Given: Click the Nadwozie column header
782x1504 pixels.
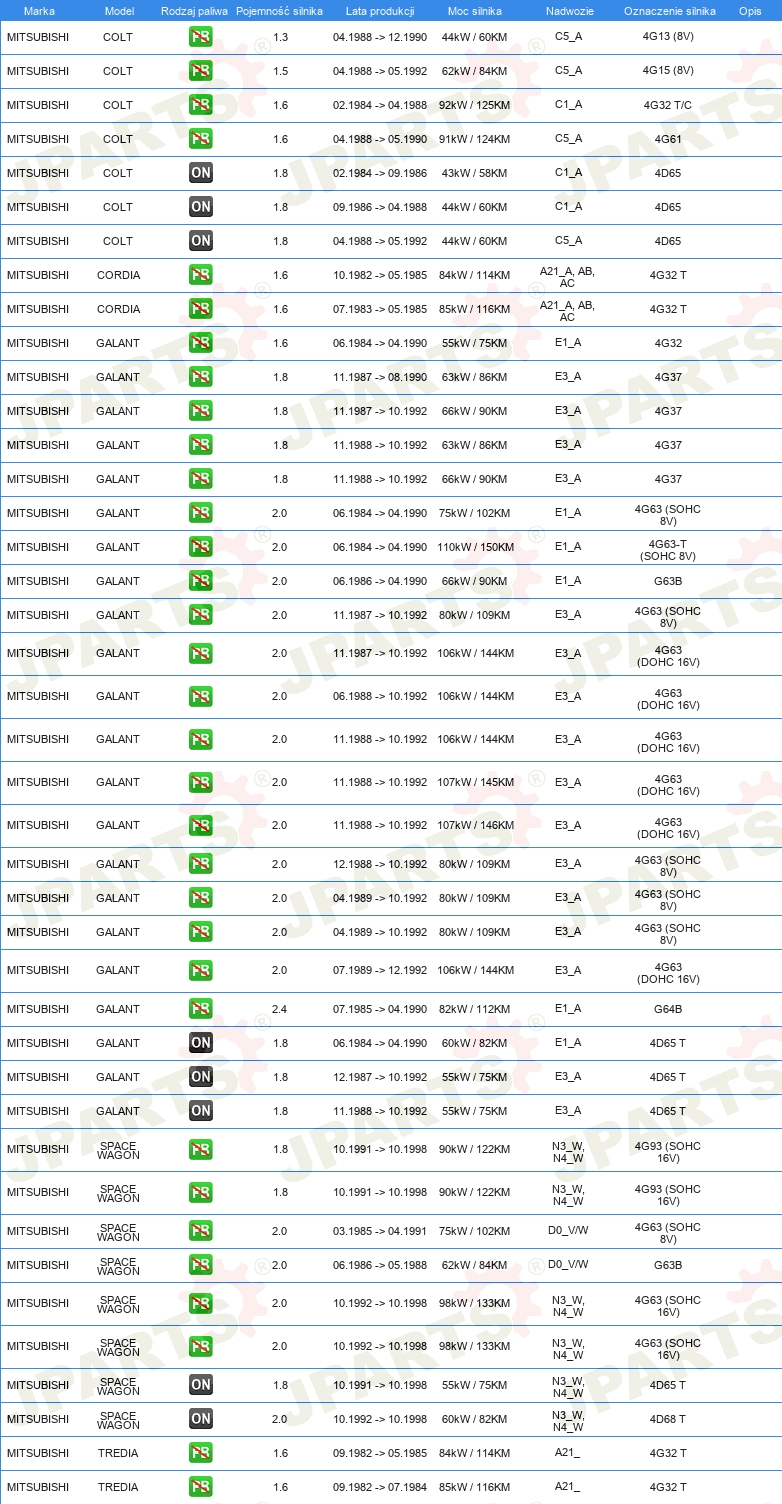Looking at the screenshot, I should pyautogui.click(x=569, y=11).
